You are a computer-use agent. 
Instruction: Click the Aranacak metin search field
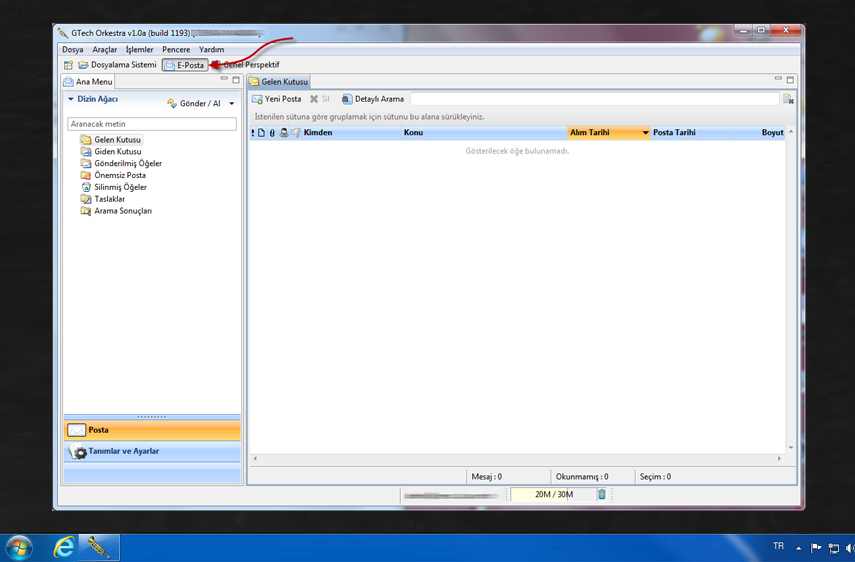click(152, 124)
